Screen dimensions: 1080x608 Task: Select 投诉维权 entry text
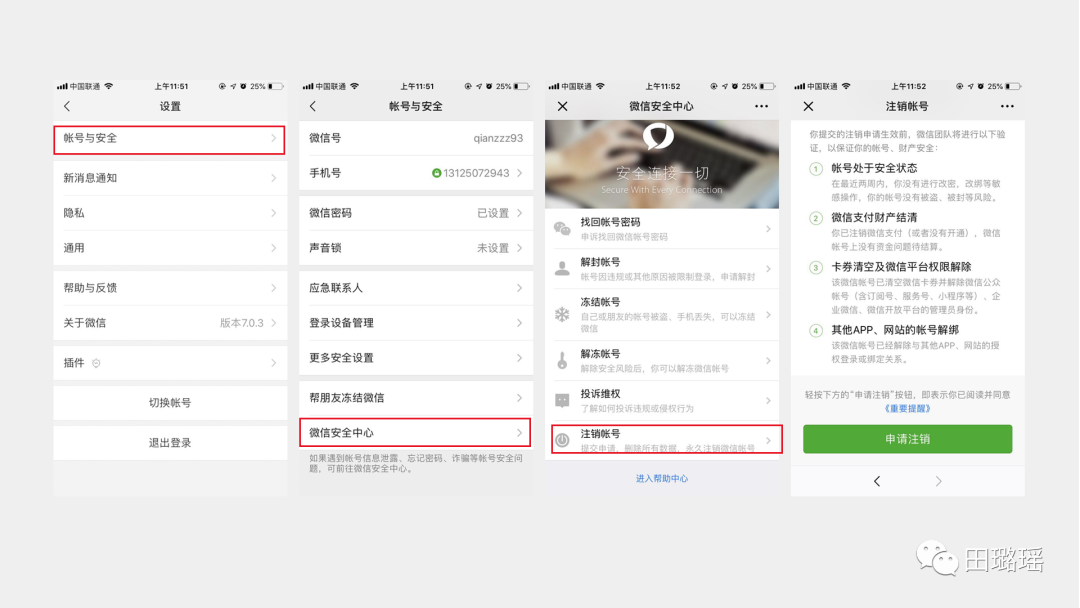click(600, 393)
